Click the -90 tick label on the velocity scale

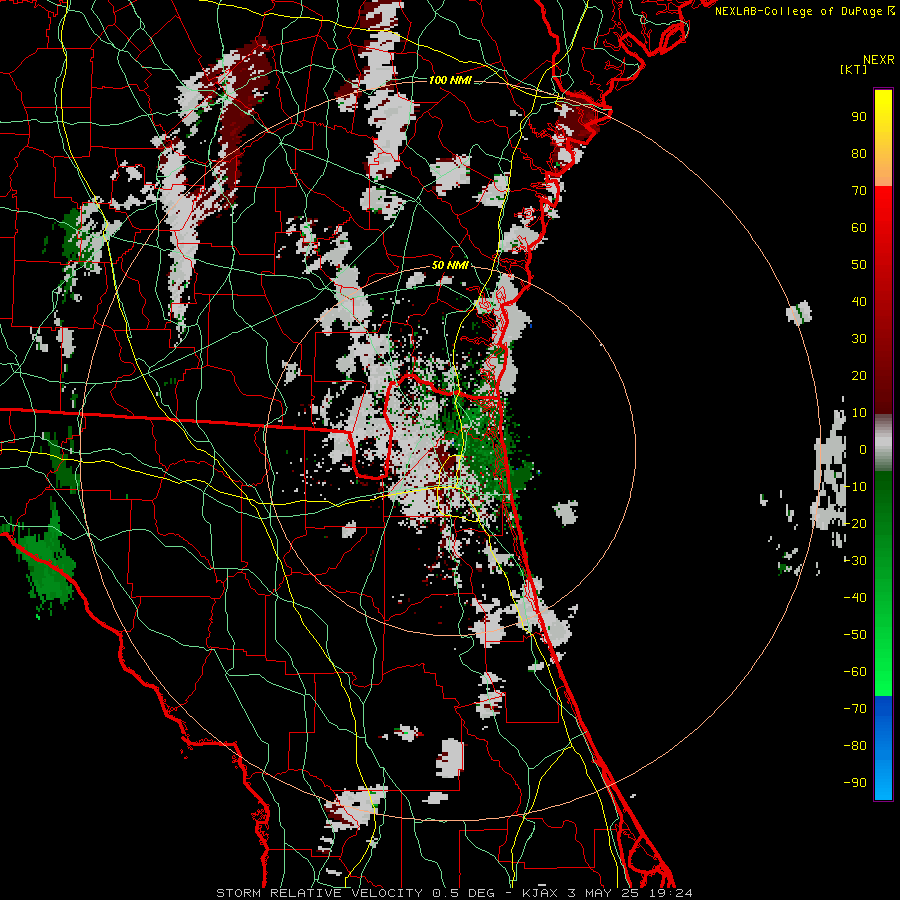855,783
